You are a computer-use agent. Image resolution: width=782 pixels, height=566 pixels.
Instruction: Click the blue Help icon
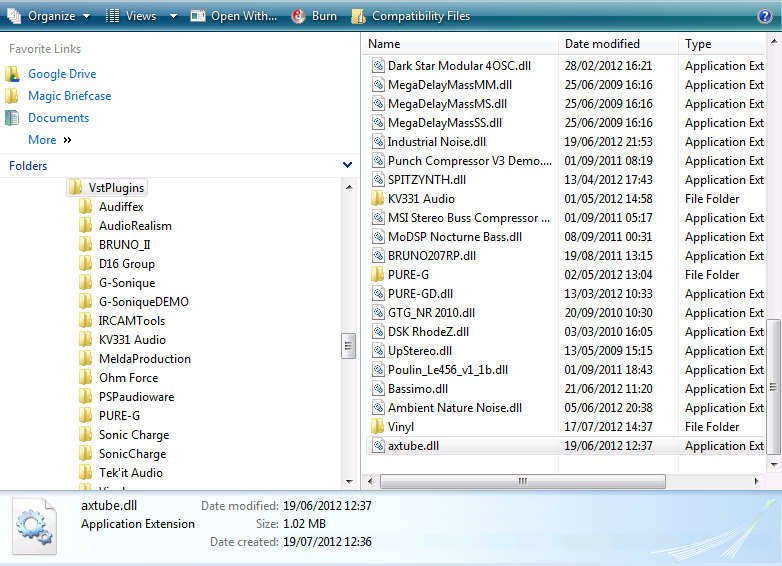[x=765, y=16]
